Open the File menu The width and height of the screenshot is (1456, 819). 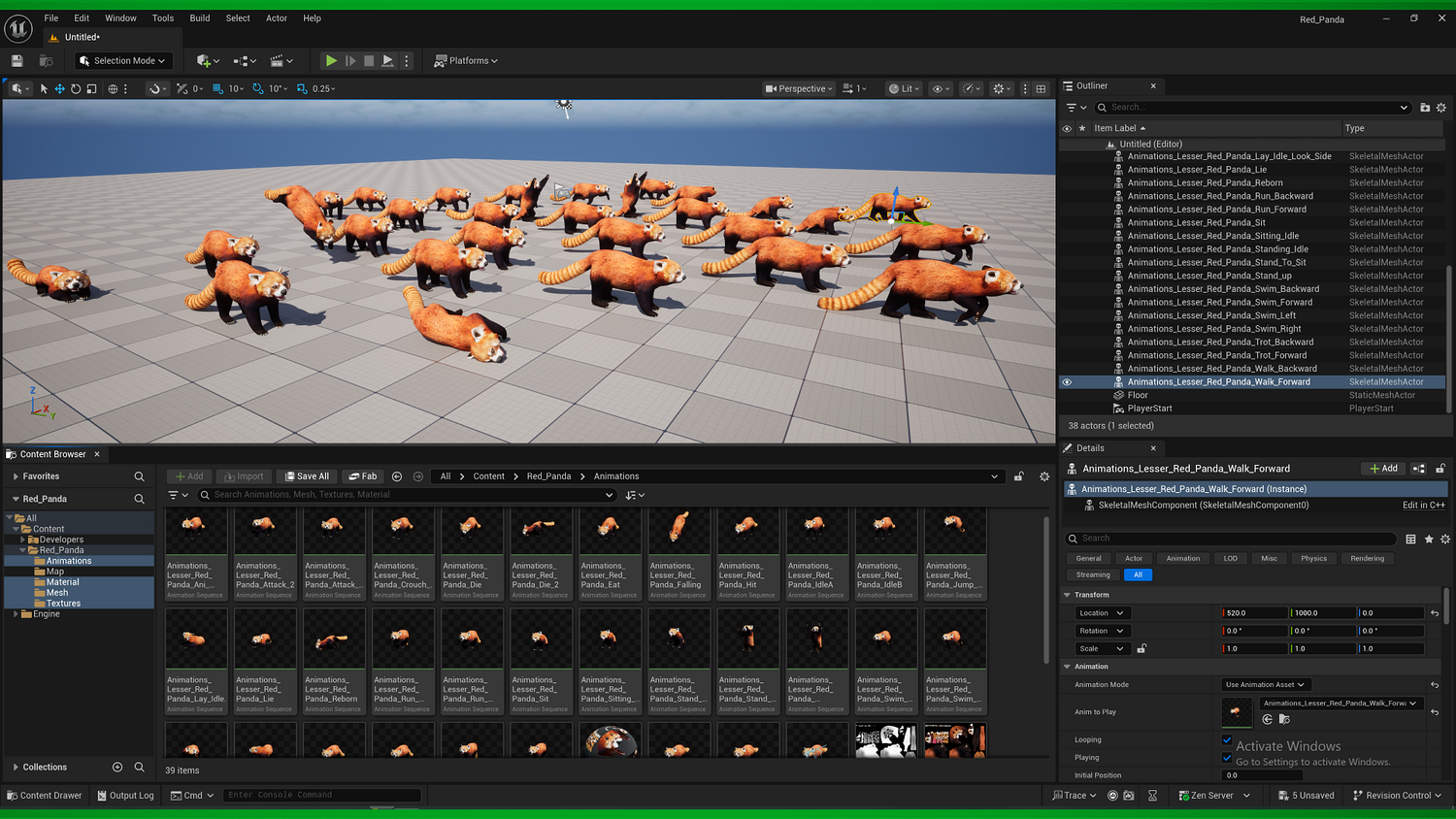[x=51, y=18]
